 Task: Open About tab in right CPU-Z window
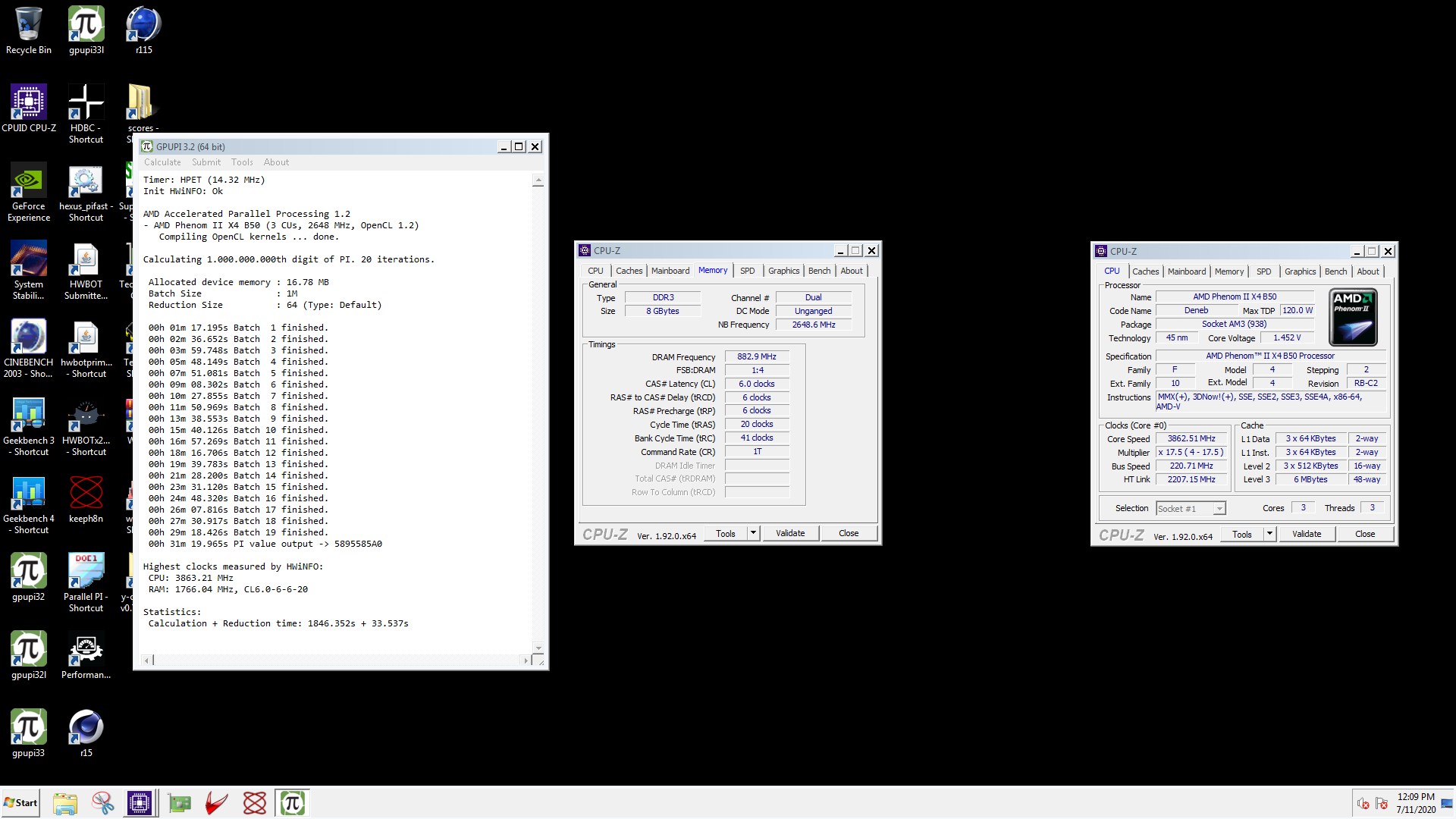tap(1368, 271)
